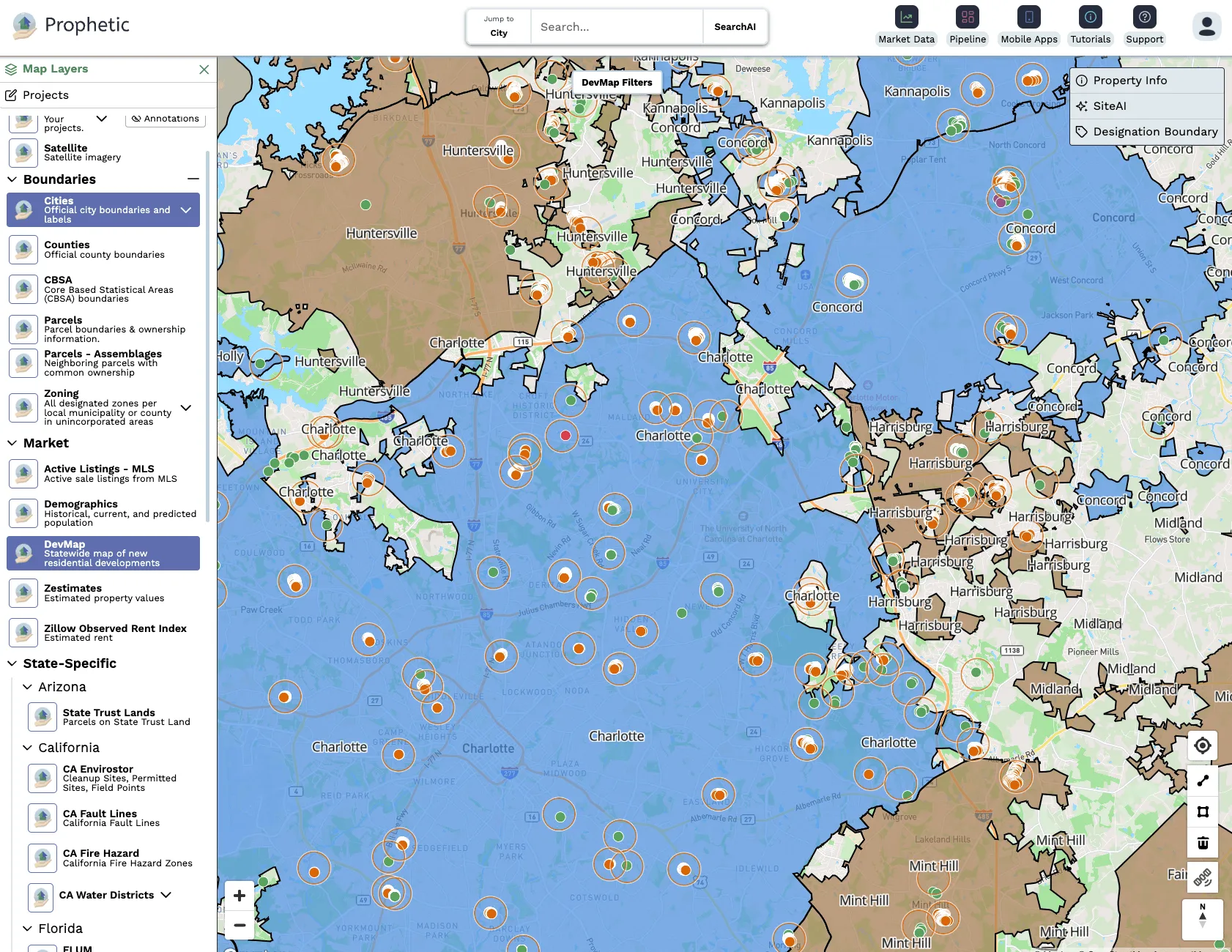This screenshot has height=952, width=1232.
Task: Close the Map Layers panel
Action: (x=204, y=70)
